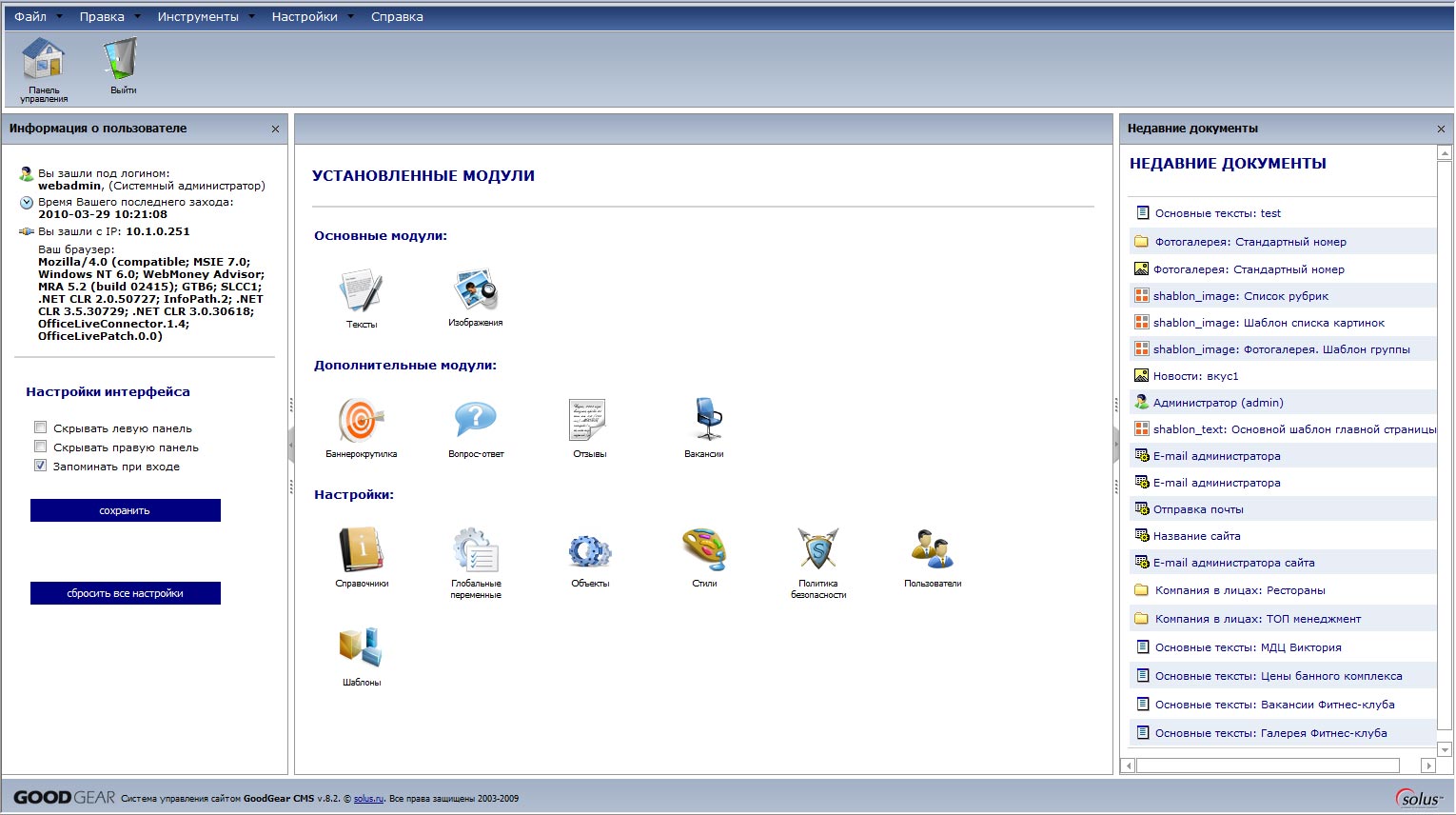
Task: Close the Недавние документы panel
Action: click(x=1441, y=129)
